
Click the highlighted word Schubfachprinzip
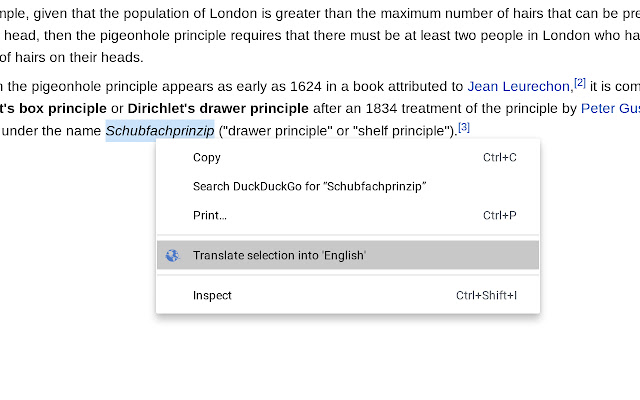(x=160, y=131)
